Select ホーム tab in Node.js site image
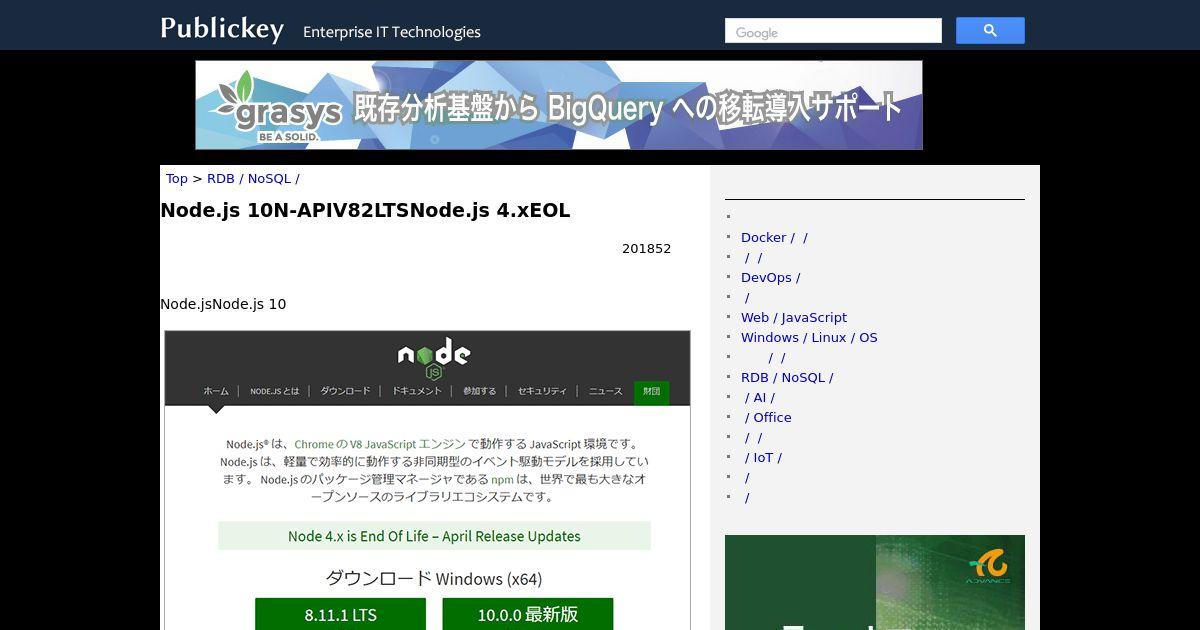 pyautogui.click(x=216, y=391)
